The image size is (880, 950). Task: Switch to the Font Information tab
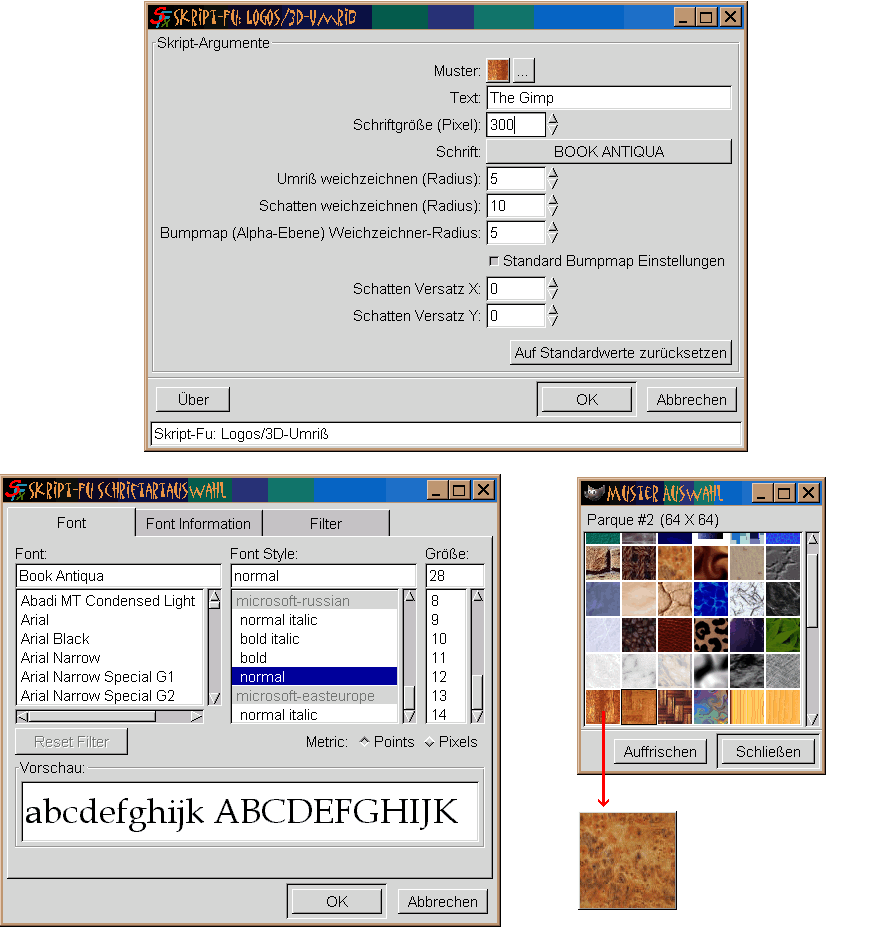coord(198,523)
